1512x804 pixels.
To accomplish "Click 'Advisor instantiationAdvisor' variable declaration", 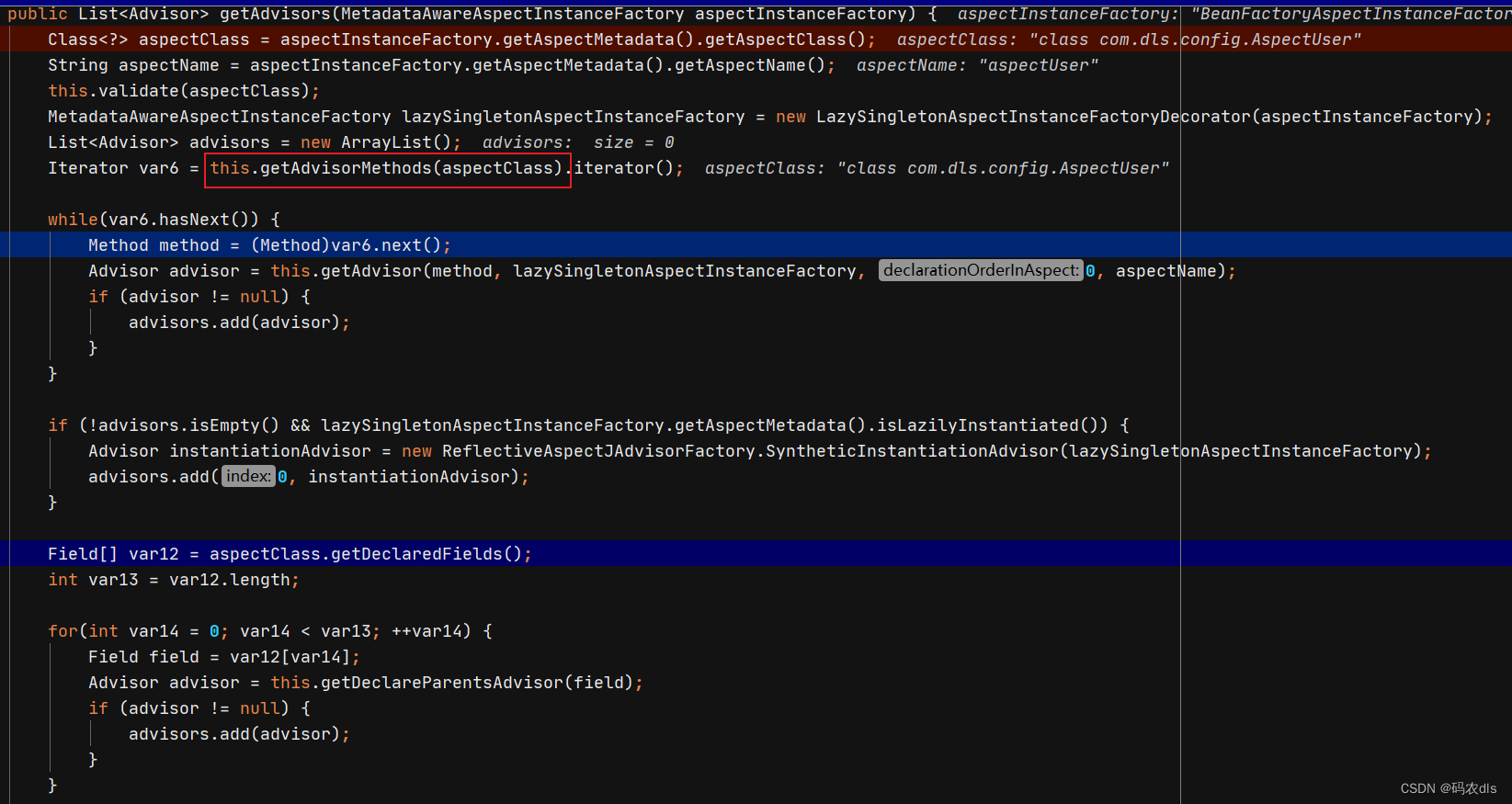I will coord(230,451).
